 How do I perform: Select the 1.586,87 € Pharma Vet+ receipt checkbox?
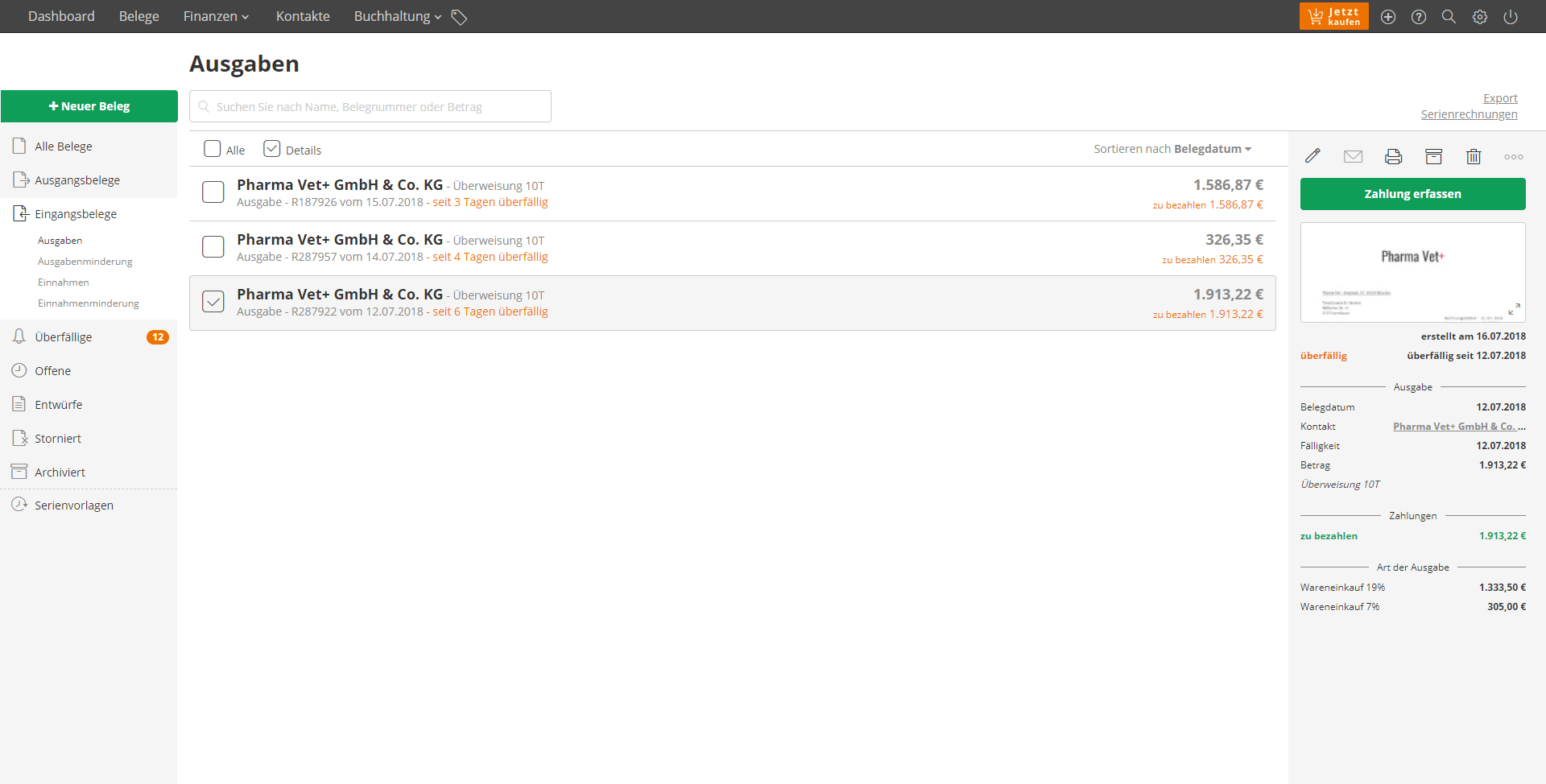[x=213, y=192]
